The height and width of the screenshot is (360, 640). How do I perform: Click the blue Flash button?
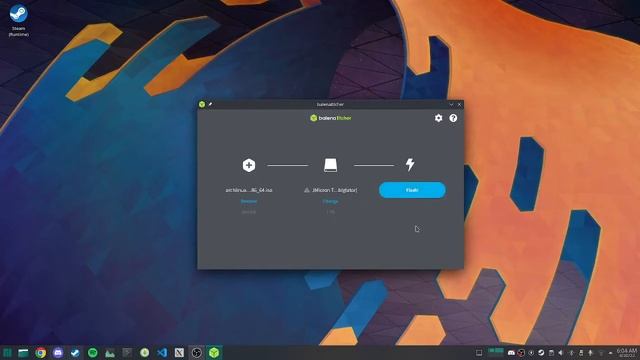pyautogui.click(x=412, y=190)
